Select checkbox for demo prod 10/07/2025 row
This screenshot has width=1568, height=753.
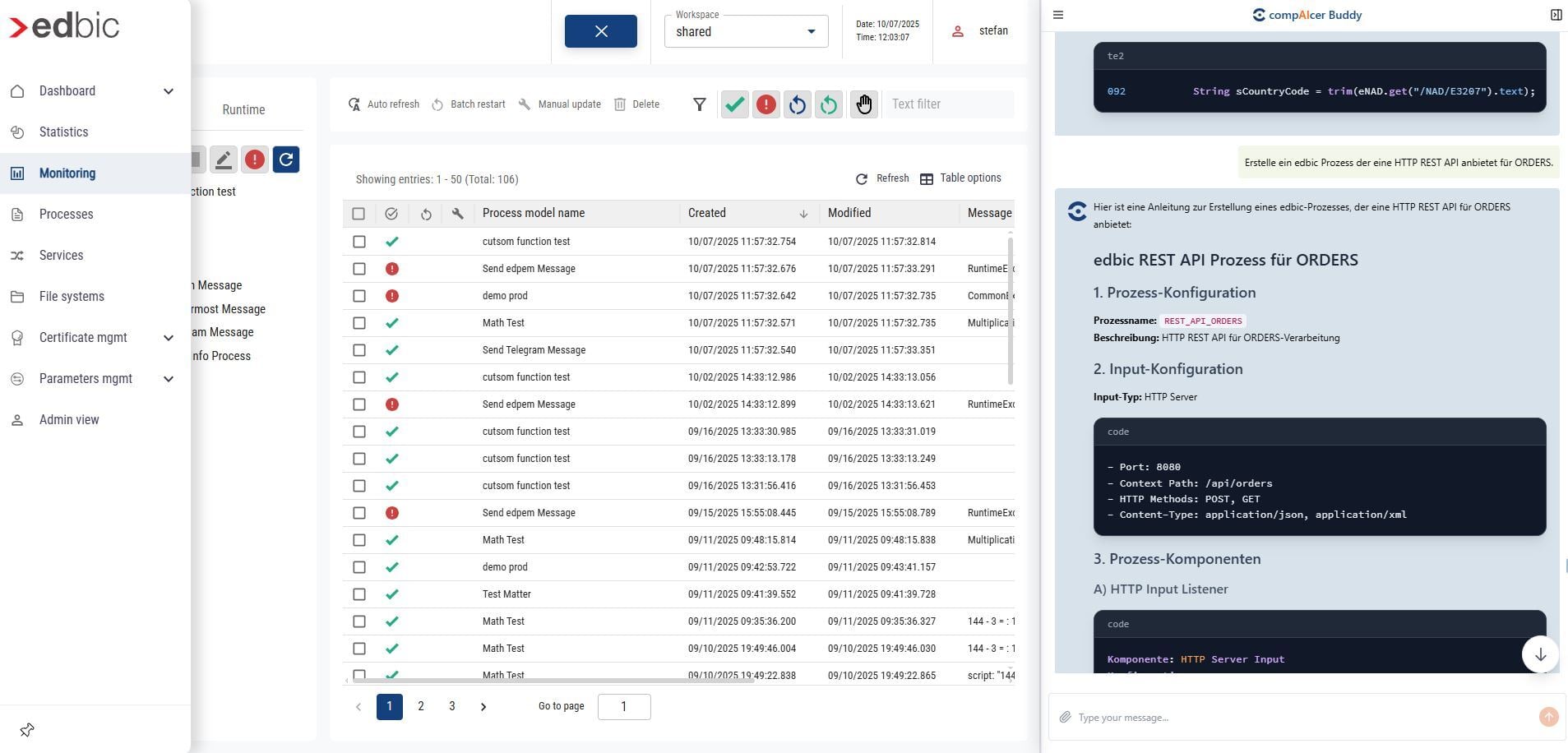click(x=359, y=296)
